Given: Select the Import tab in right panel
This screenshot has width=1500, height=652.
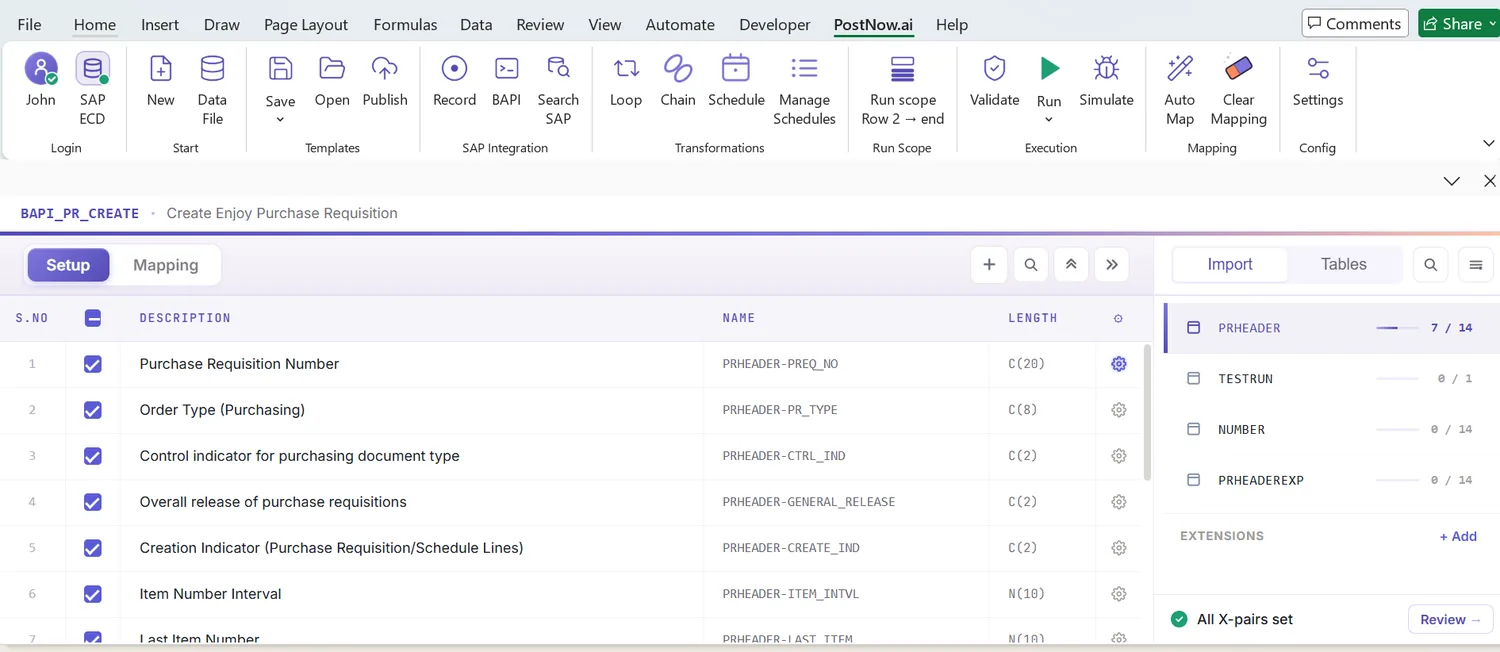Looking at the screenshot, I should click(x=1230, y=264).
